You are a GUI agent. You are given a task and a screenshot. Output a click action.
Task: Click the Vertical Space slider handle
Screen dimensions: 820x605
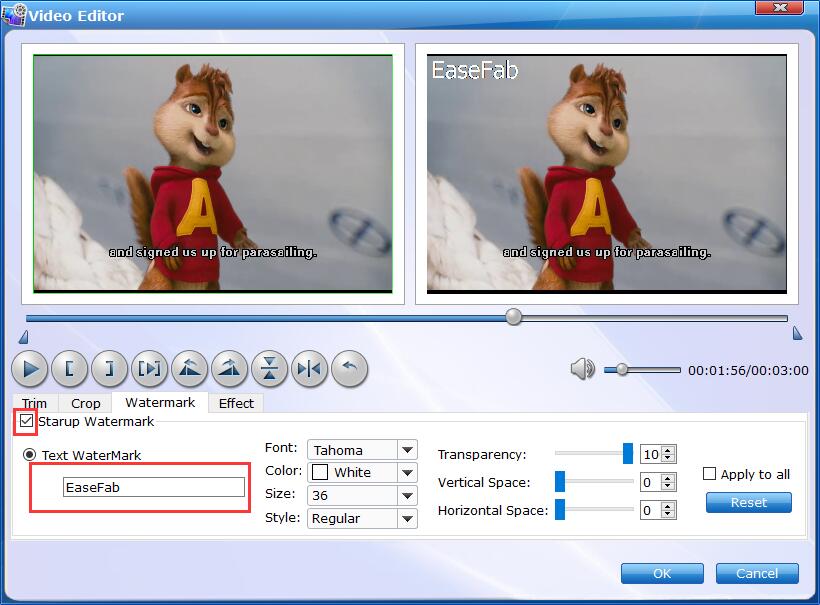coord(560,482)
